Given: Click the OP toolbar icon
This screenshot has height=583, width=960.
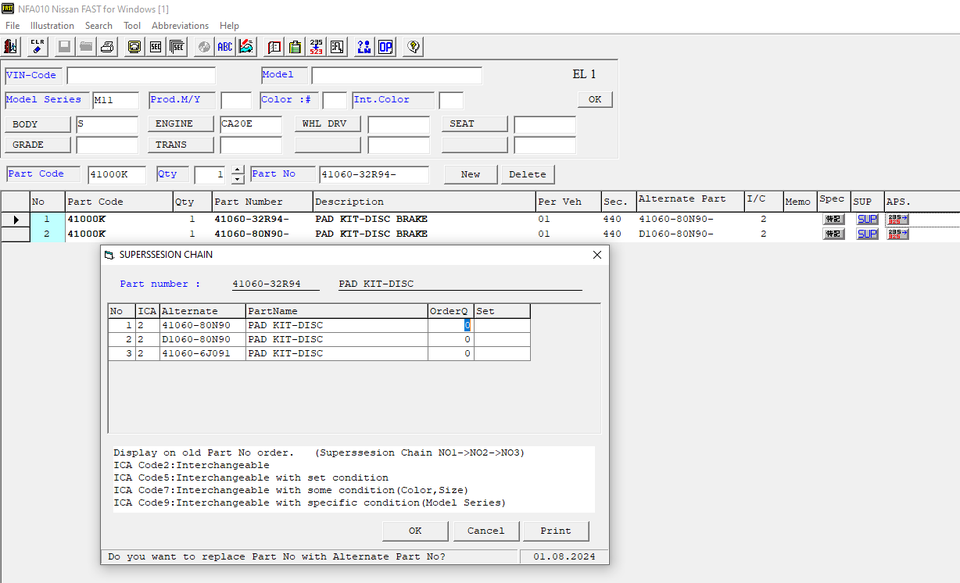Looking at the screenshot, I should (x=385, y=47).
